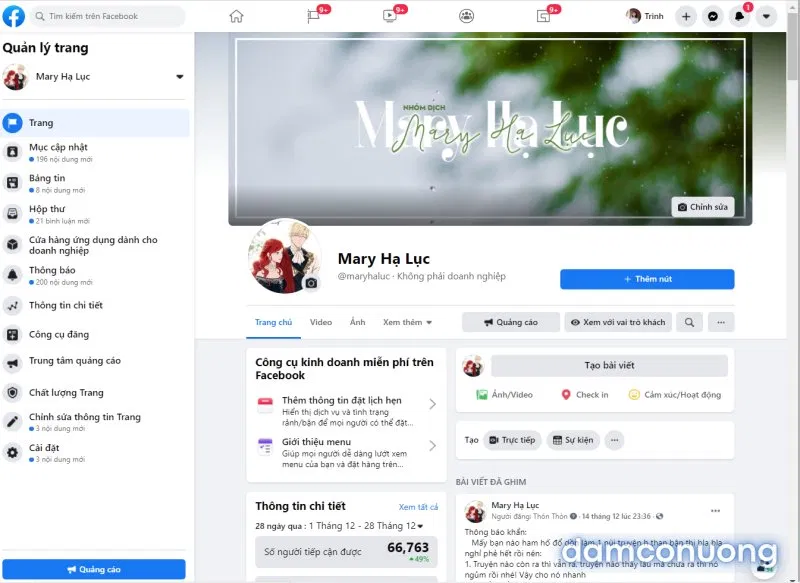800x583 pixels.
Task: Click the Check in location icon
Action: [x=566, y=395]
